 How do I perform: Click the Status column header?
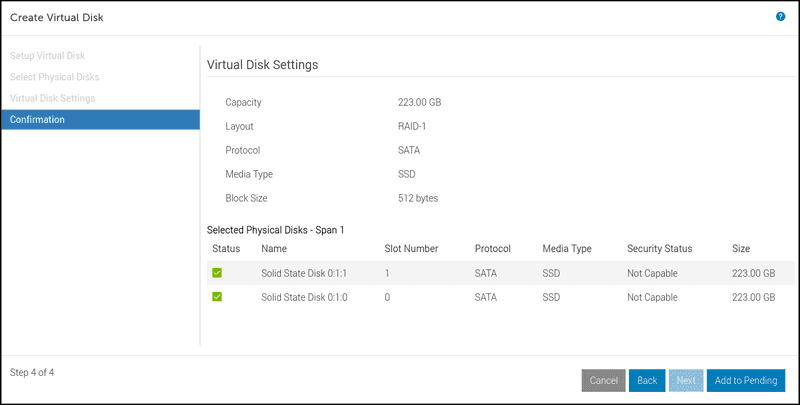225,248
